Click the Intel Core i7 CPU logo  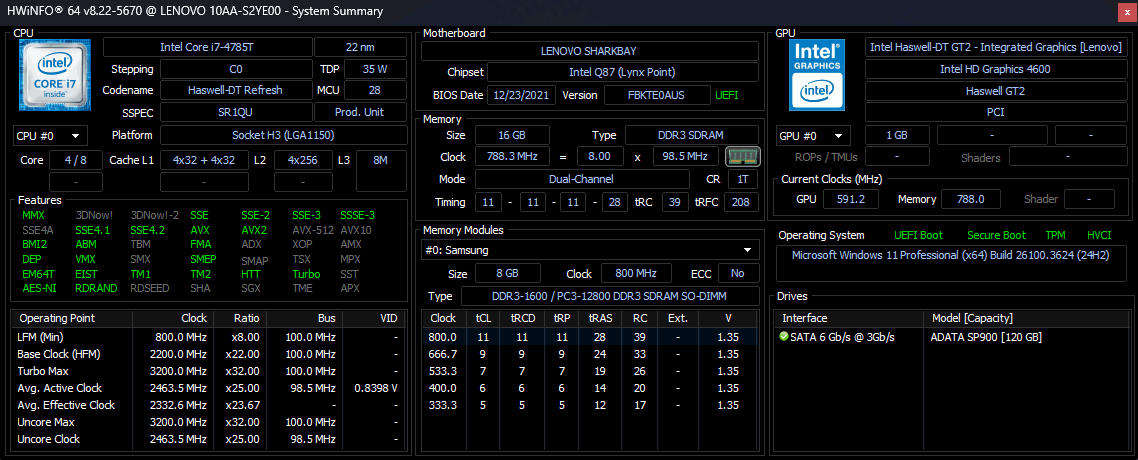pyautogui.click(x=55, y=75)
